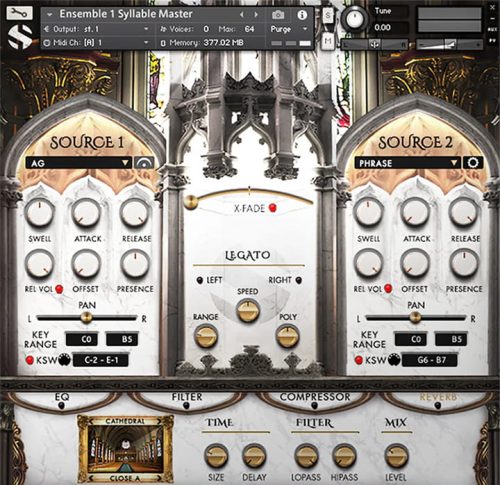This screenshot has height=485, width=500.
Task: Click Source 1 Release knob
Action: [x=135, y=212]
